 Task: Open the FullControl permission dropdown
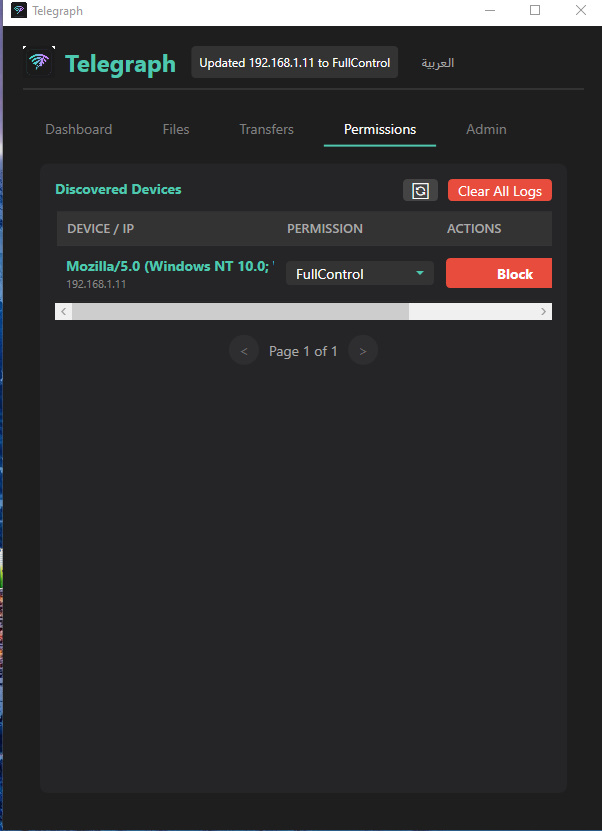pos(360,274)
